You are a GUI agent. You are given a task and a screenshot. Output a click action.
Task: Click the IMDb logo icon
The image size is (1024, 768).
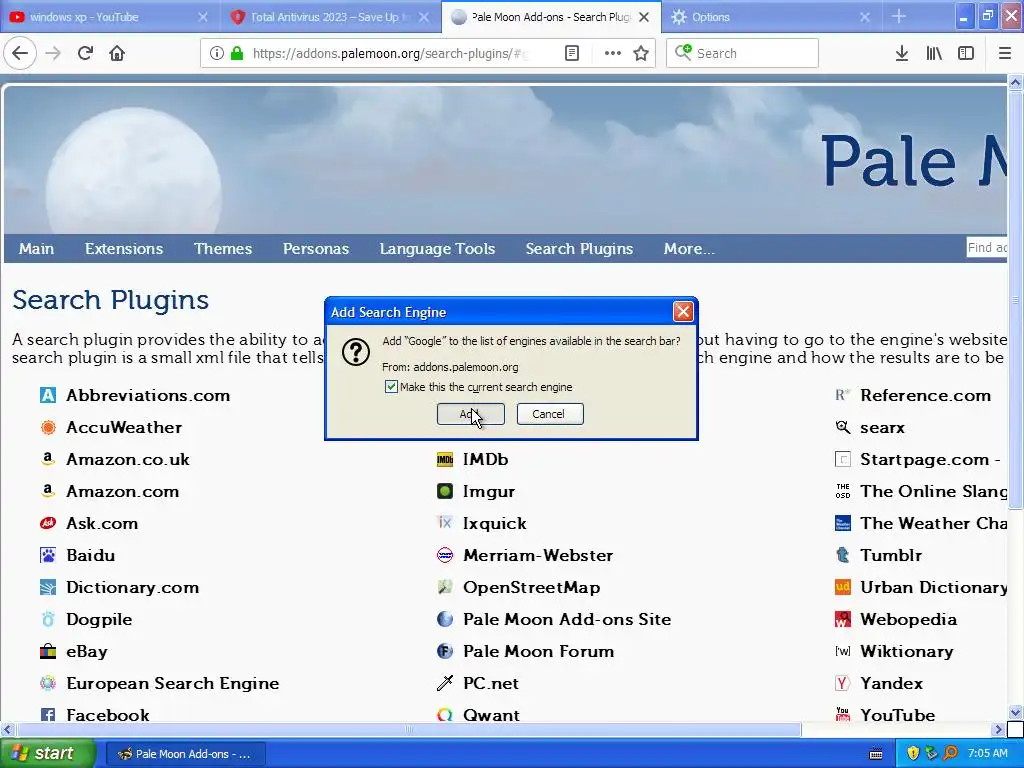click(x=445, y=460)
